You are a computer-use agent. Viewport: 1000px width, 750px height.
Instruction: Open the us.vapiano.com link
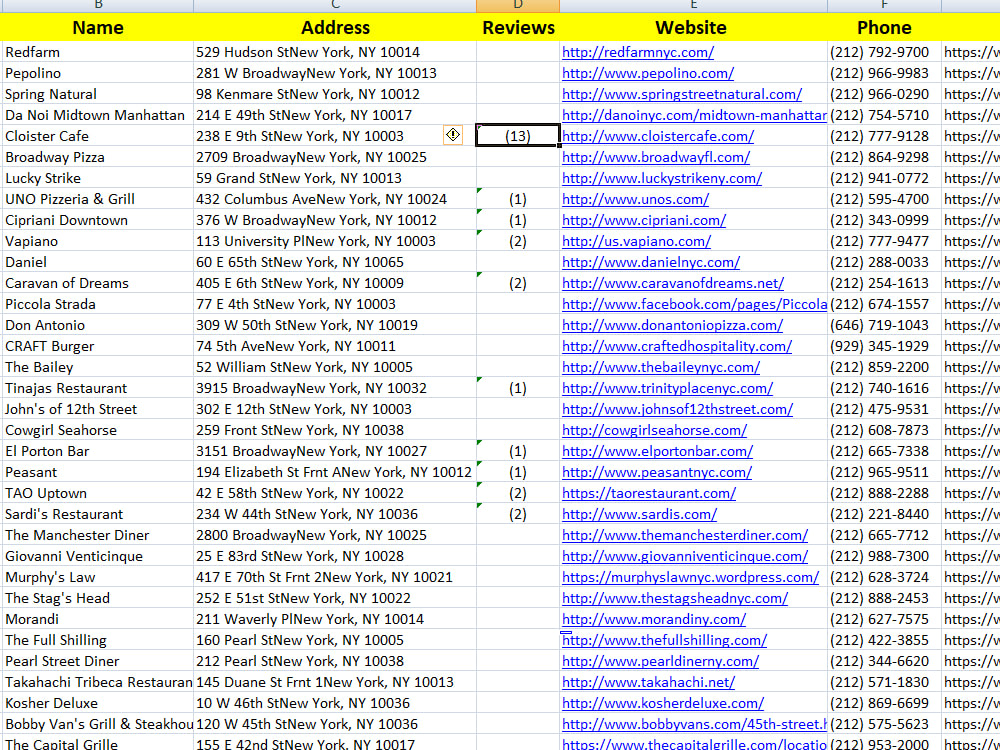point(636,242)
